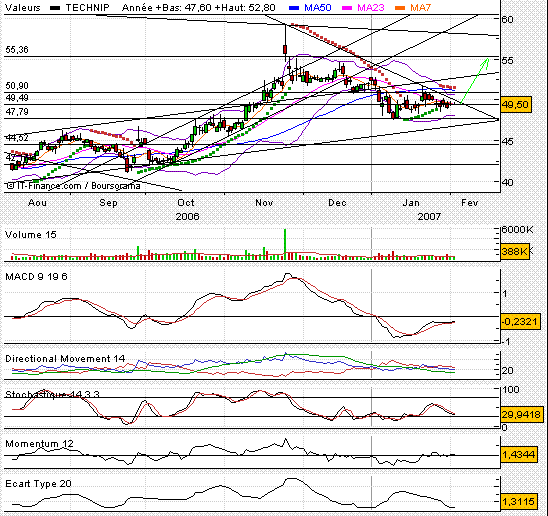Viewport: 548px width, 516px height.
Task: Click the 100 tick on the stochastic axis
Action: coord(510,389)
